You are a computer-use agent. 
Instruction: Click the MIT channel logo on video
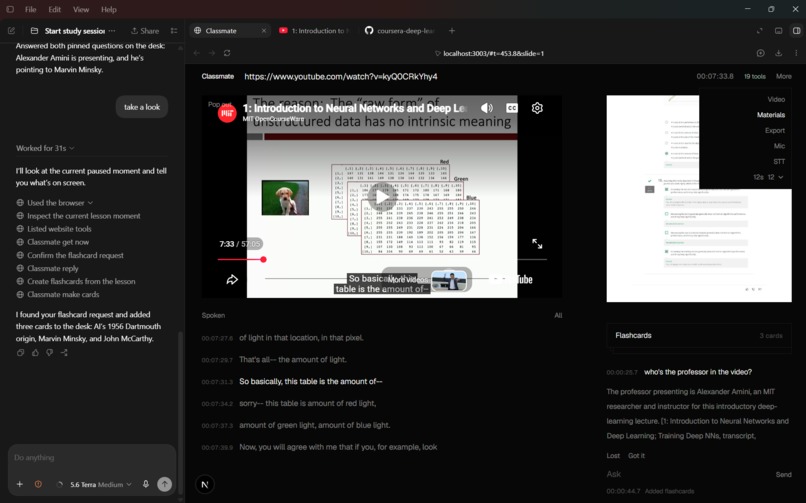click(x=227, y=114)
